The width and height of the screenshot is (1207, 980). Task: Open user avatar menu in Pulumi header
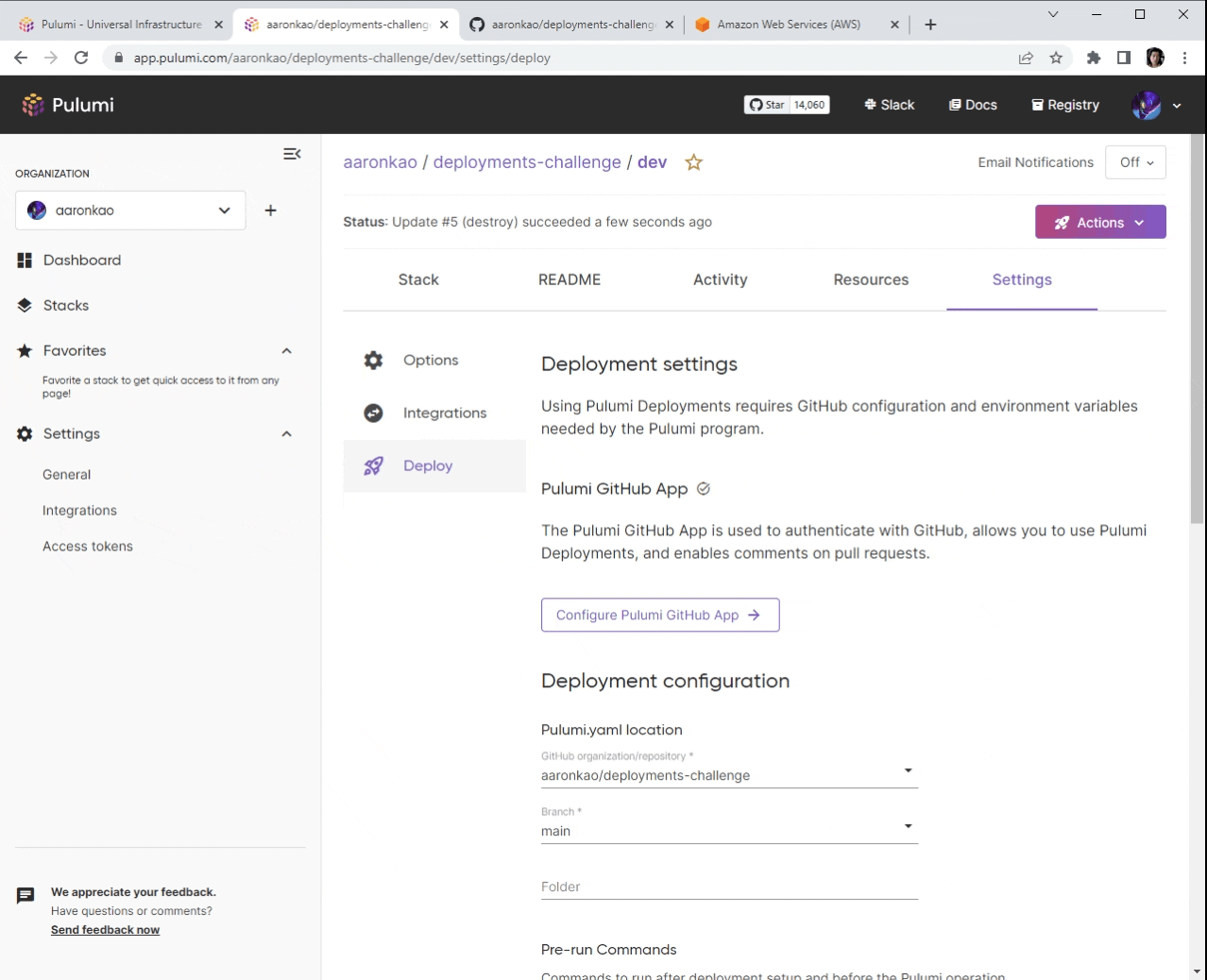point(1156,105)
